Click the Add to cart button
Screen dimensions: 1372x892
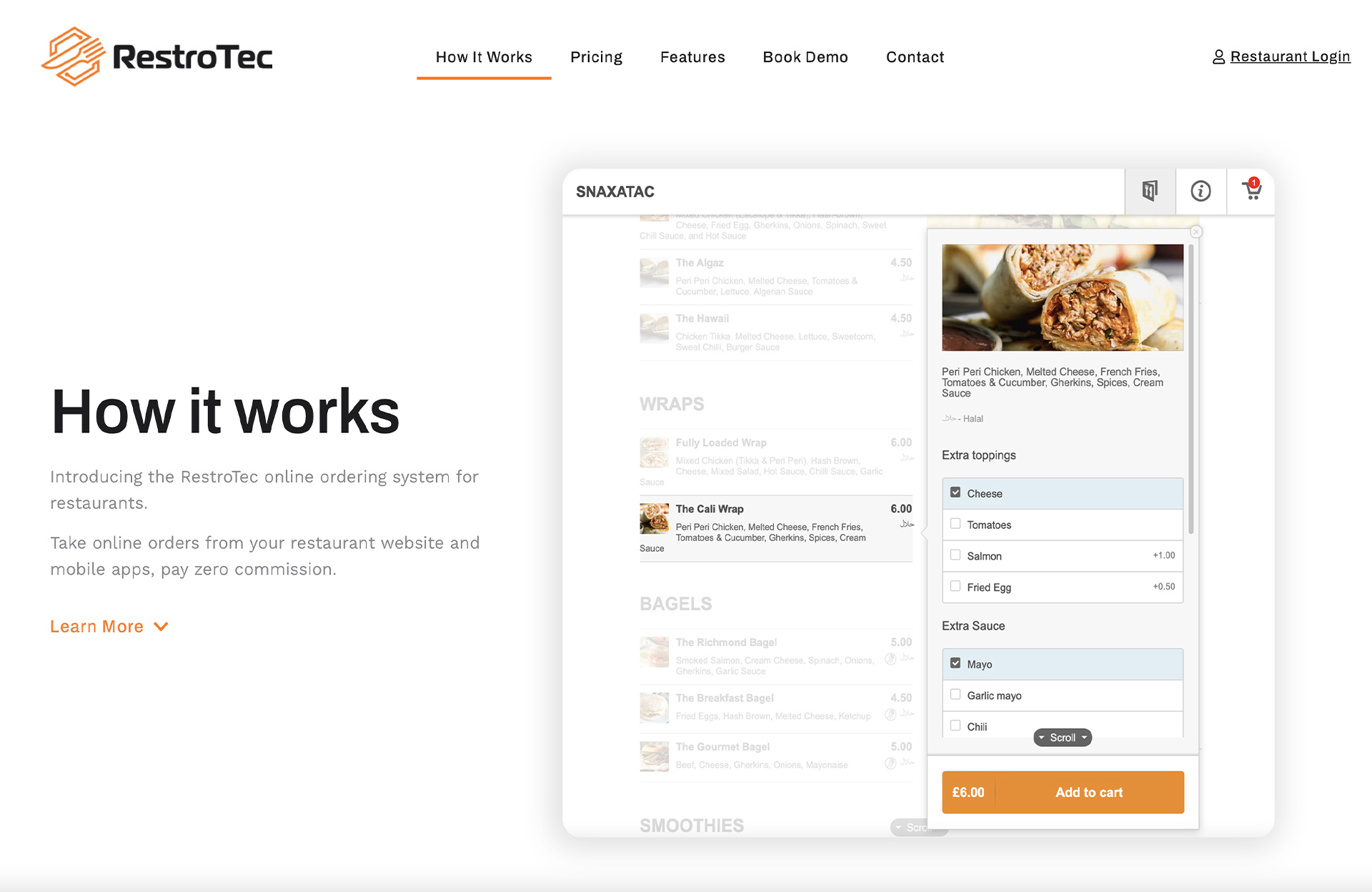click(x=1088, y=791)
